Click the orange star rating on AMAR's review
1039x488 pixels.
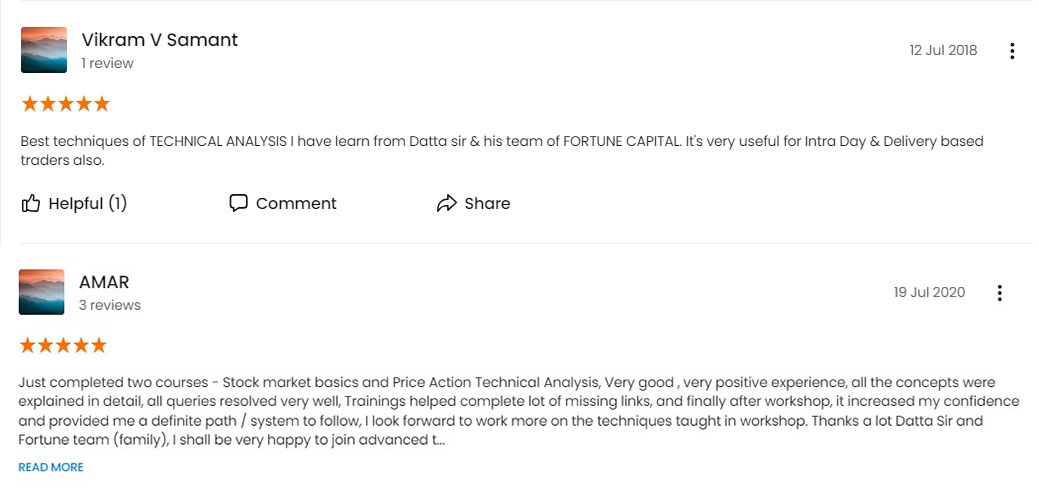pos(63,345)
